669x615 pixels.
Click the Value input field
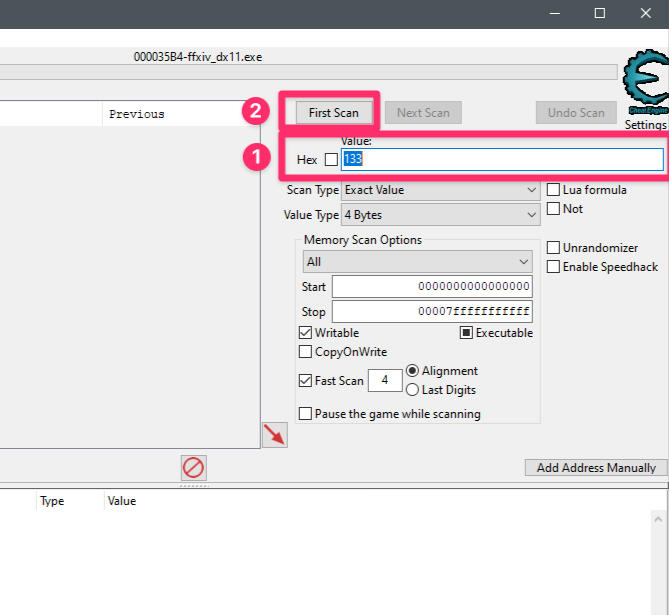coord(501,160)
